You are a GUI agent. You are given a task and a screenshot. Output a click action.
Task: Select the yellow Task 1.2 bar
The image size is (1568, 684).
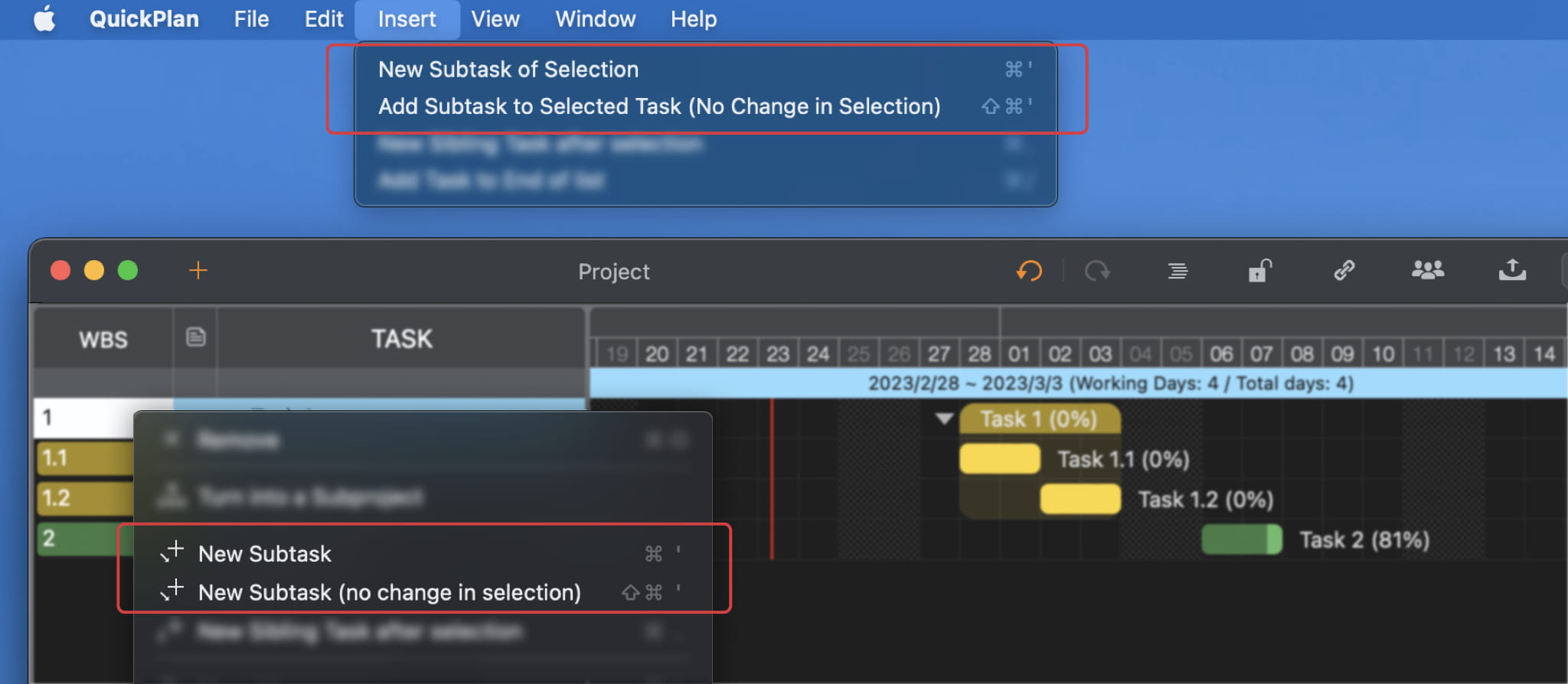pos(1080,500)
